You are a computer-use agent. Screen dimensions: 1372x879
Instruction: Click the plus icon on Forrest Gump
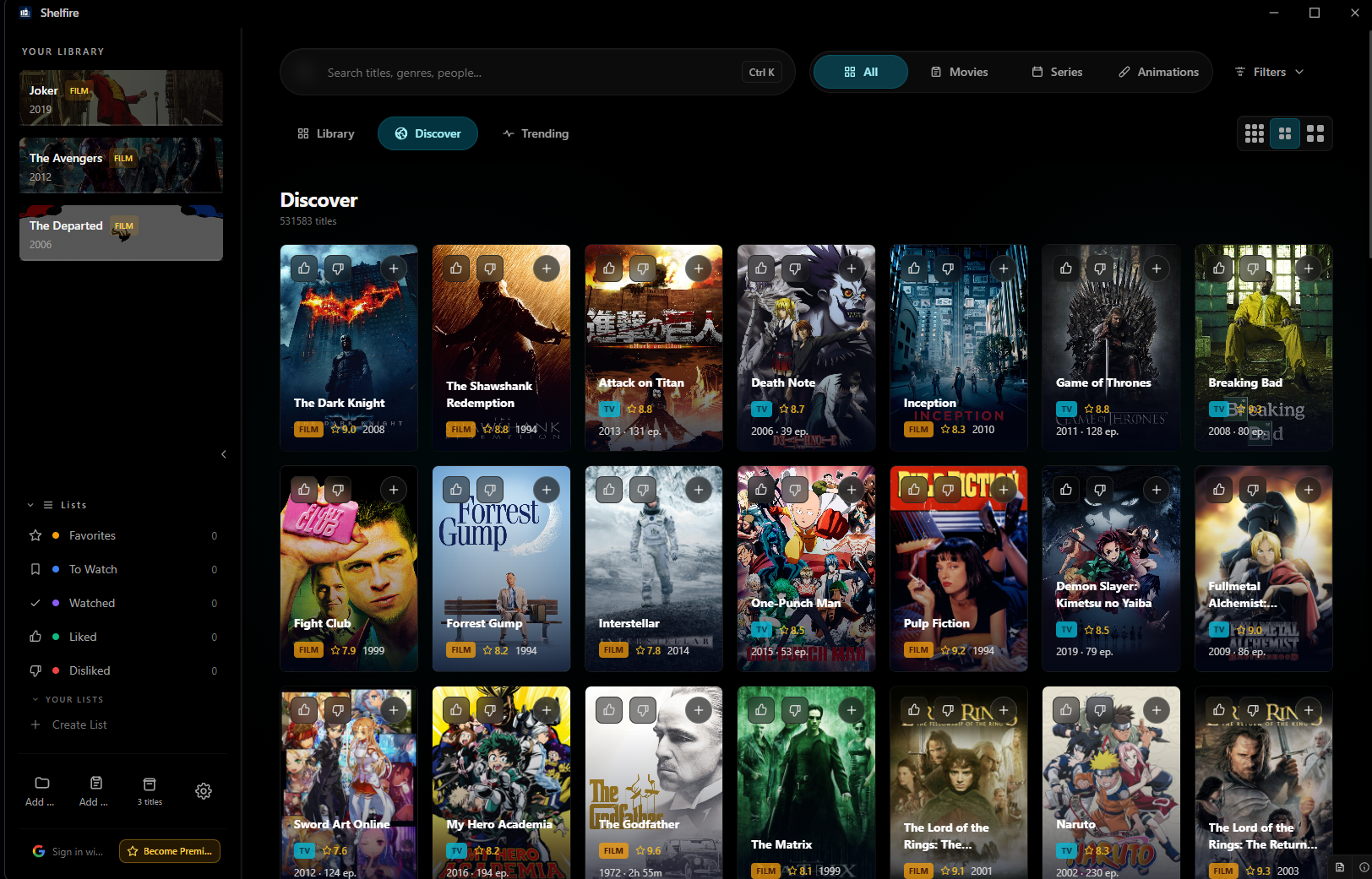[547, 490]
